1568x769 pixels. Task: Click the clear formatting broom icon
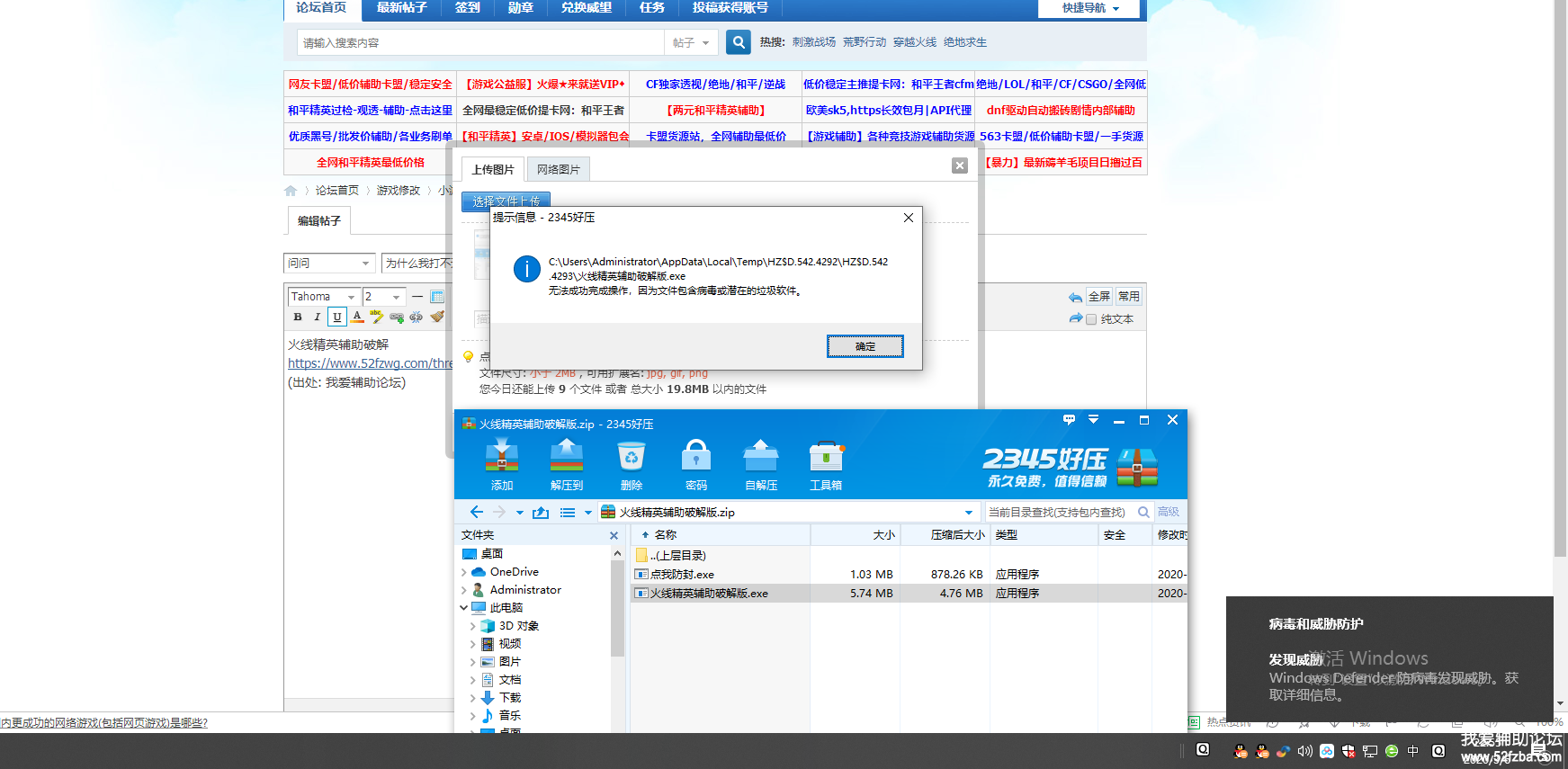pos(437,317)
